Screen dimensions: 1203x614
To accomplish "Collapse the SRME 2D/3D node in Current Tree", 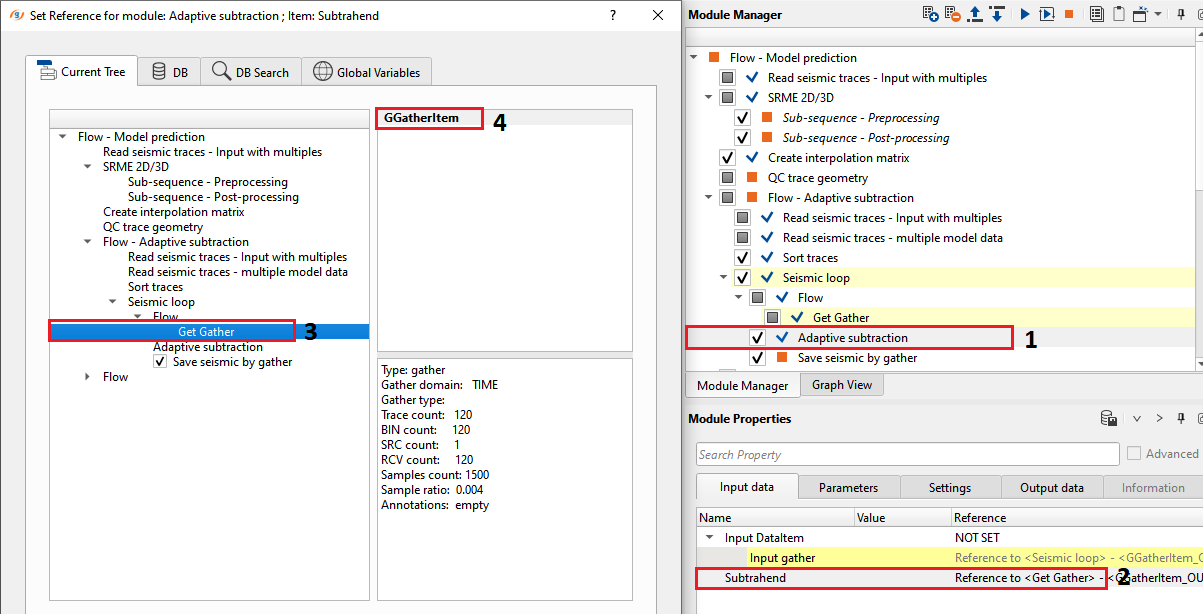I will [88, 167].
